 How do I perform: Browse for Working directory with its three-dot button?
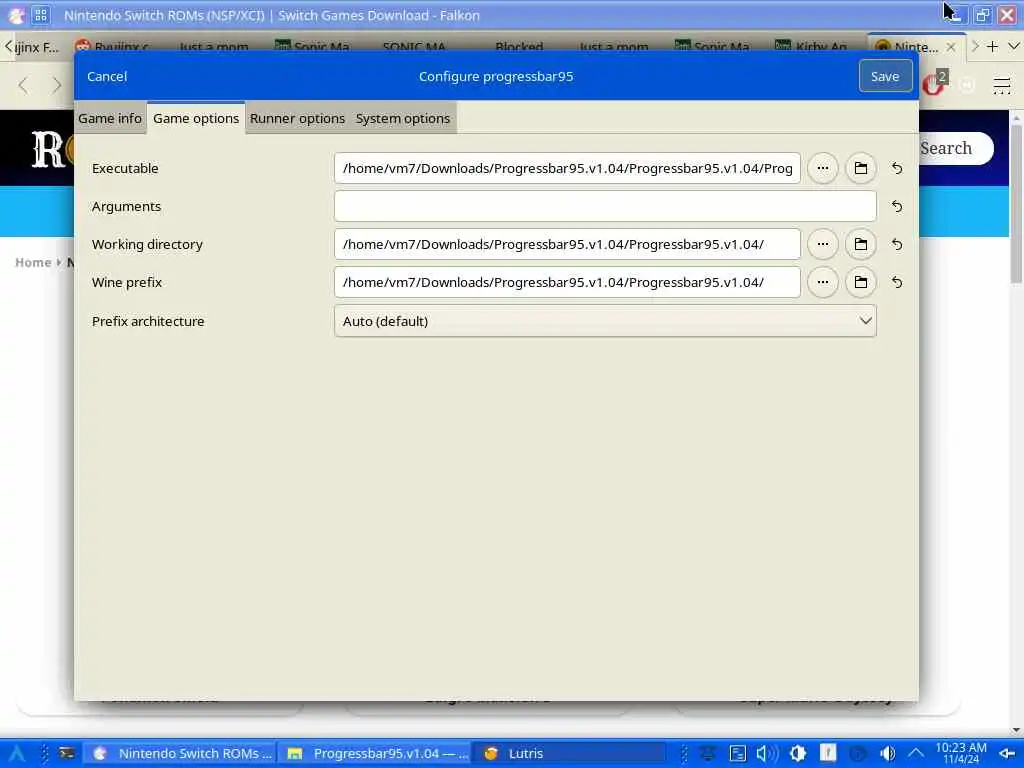[x=822, y=244]
